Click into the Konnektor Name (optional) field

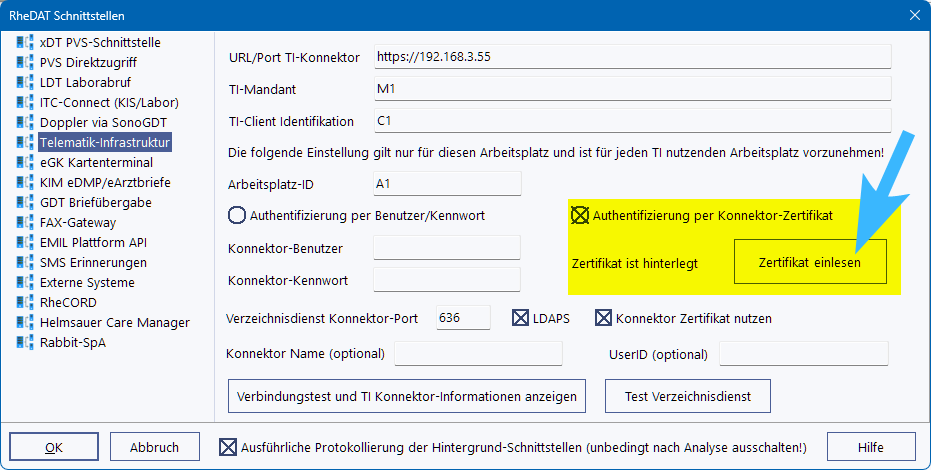click(x=478, y=354)
